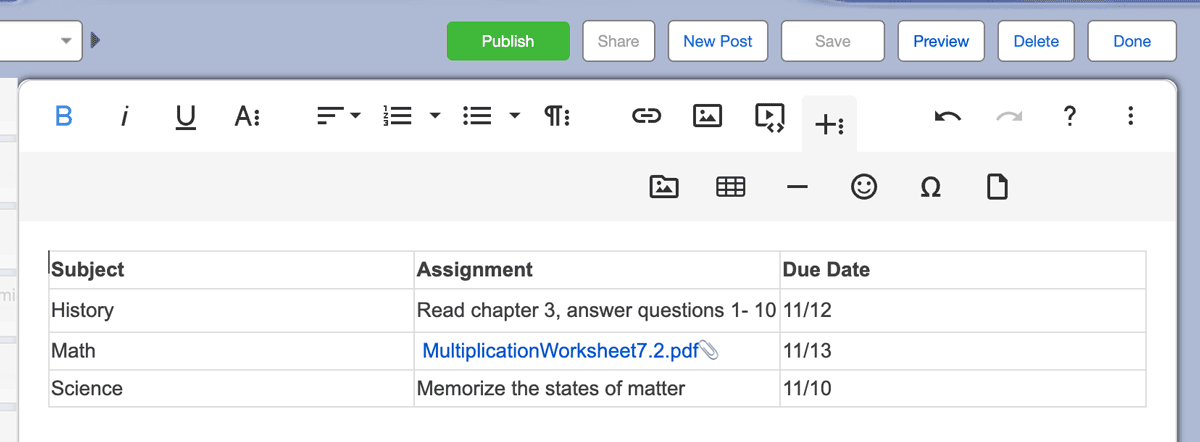Screen dimensions: 1200x442
Task: Open paragraph format options
Action: click(557, 117)
